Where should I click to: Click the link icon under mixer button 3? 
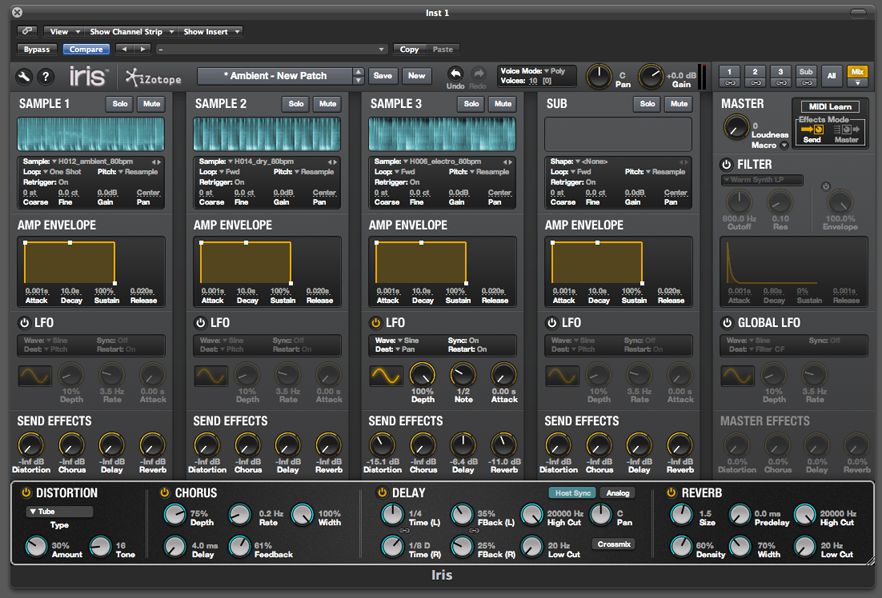pyautogui.click(x=780, y=83)
